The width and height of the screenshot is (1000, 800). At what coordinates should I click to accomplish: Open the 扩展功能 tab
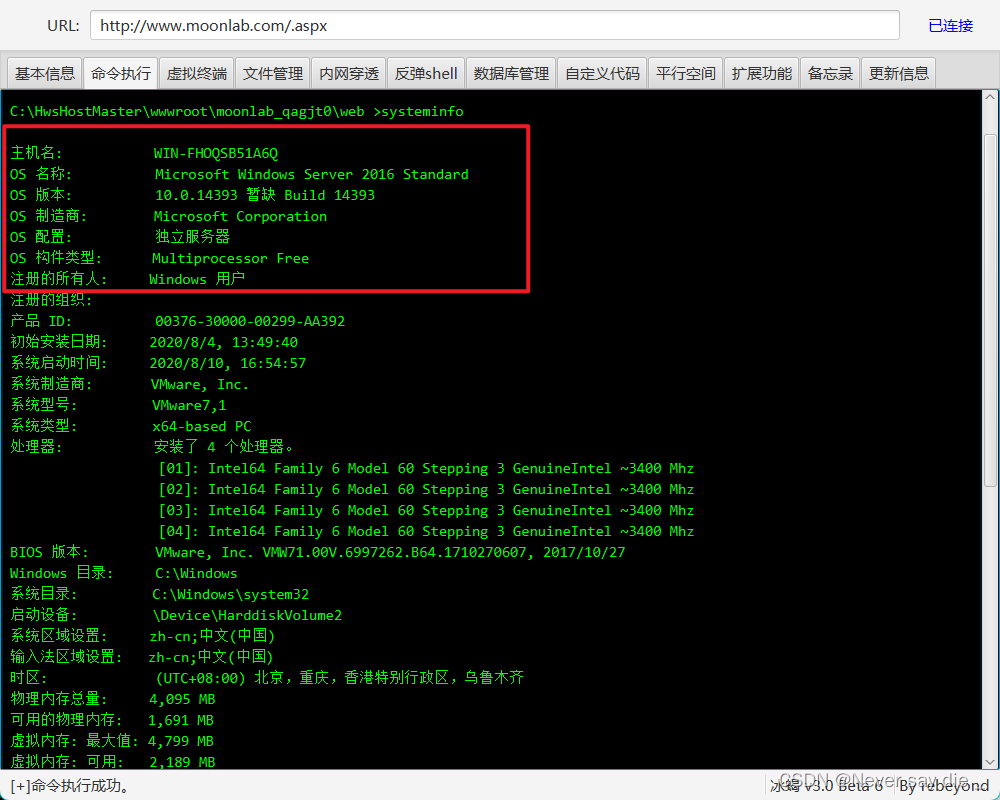[x=761, y=73]
